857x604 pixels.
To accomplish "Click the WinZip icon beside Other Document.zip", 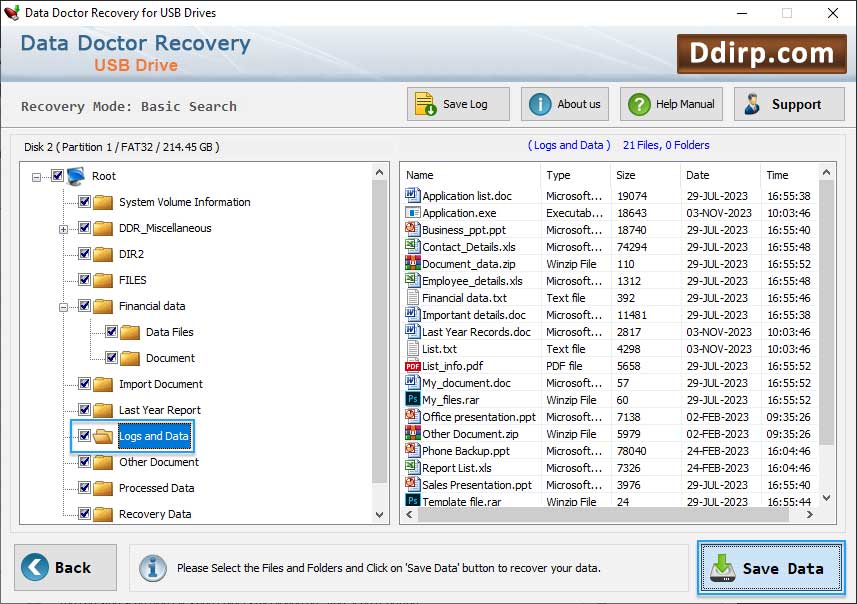I will click(412, 433).
